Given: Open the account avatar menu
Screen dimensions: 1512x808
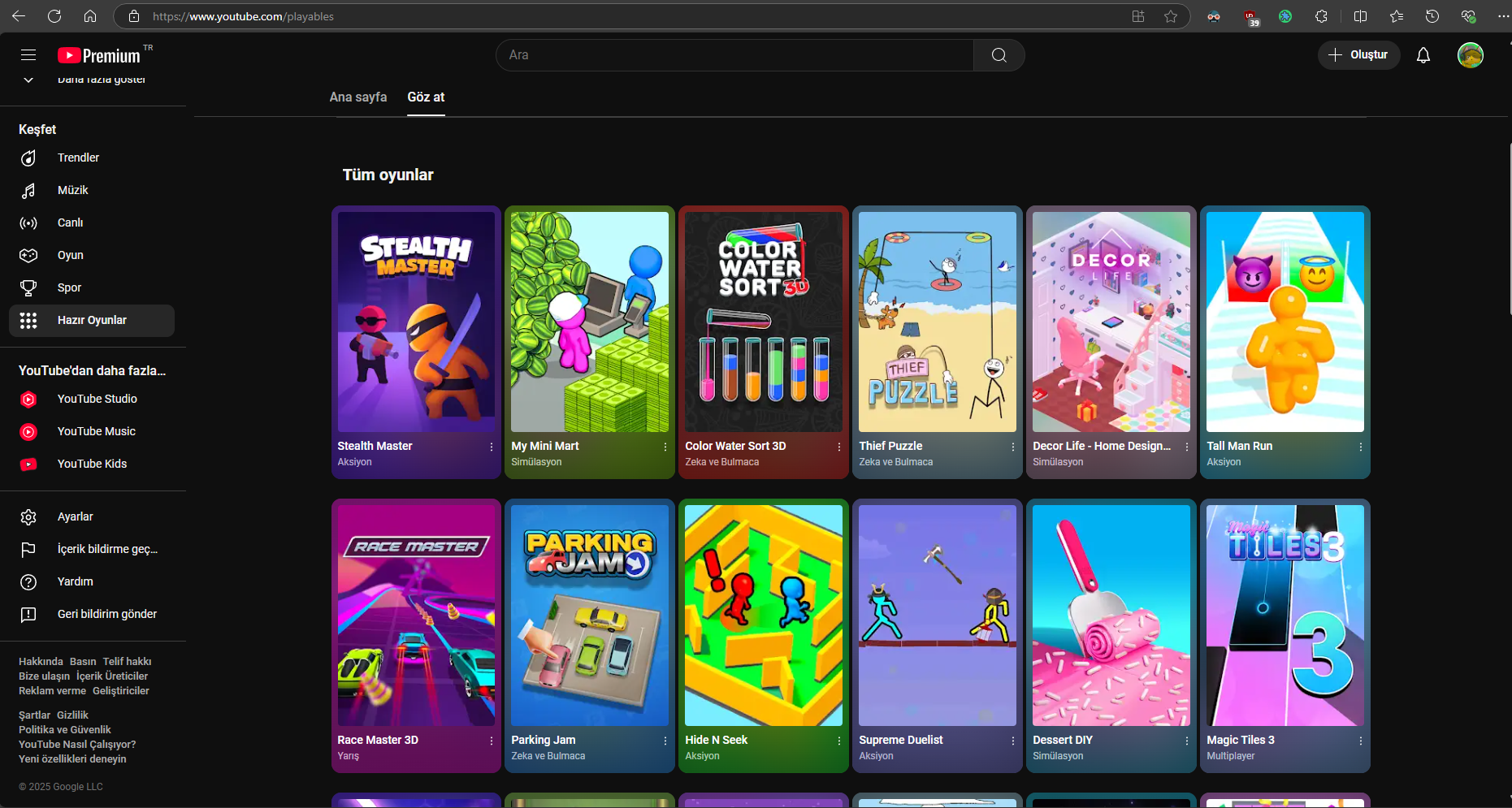Looking at the screenshot, I should pyautogui.click(x=1471, y=55).
